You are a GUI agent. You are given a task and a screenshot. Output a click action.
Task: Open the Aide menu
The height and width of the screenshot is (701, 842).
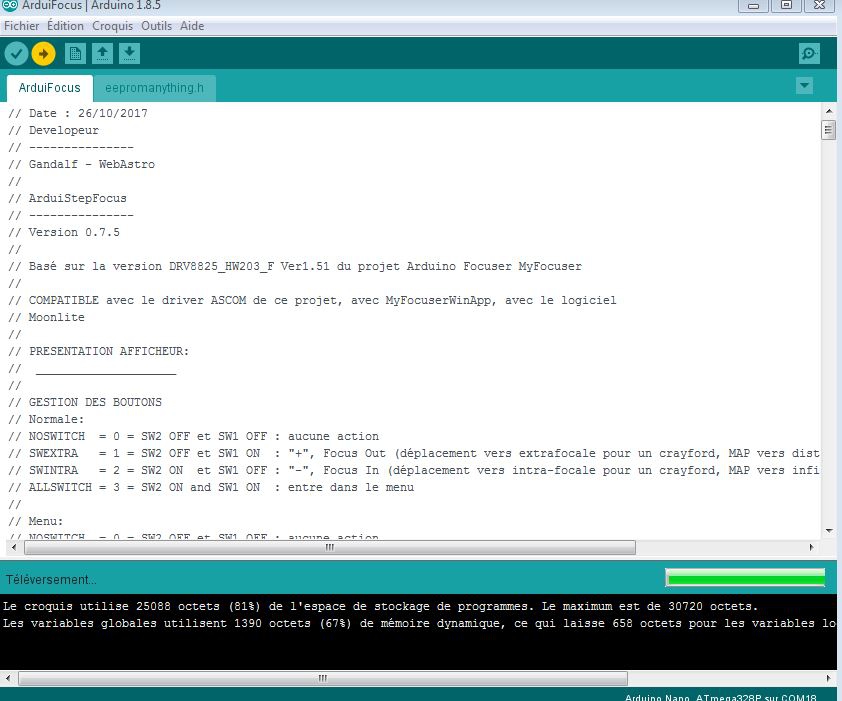(x=192, y=26)
